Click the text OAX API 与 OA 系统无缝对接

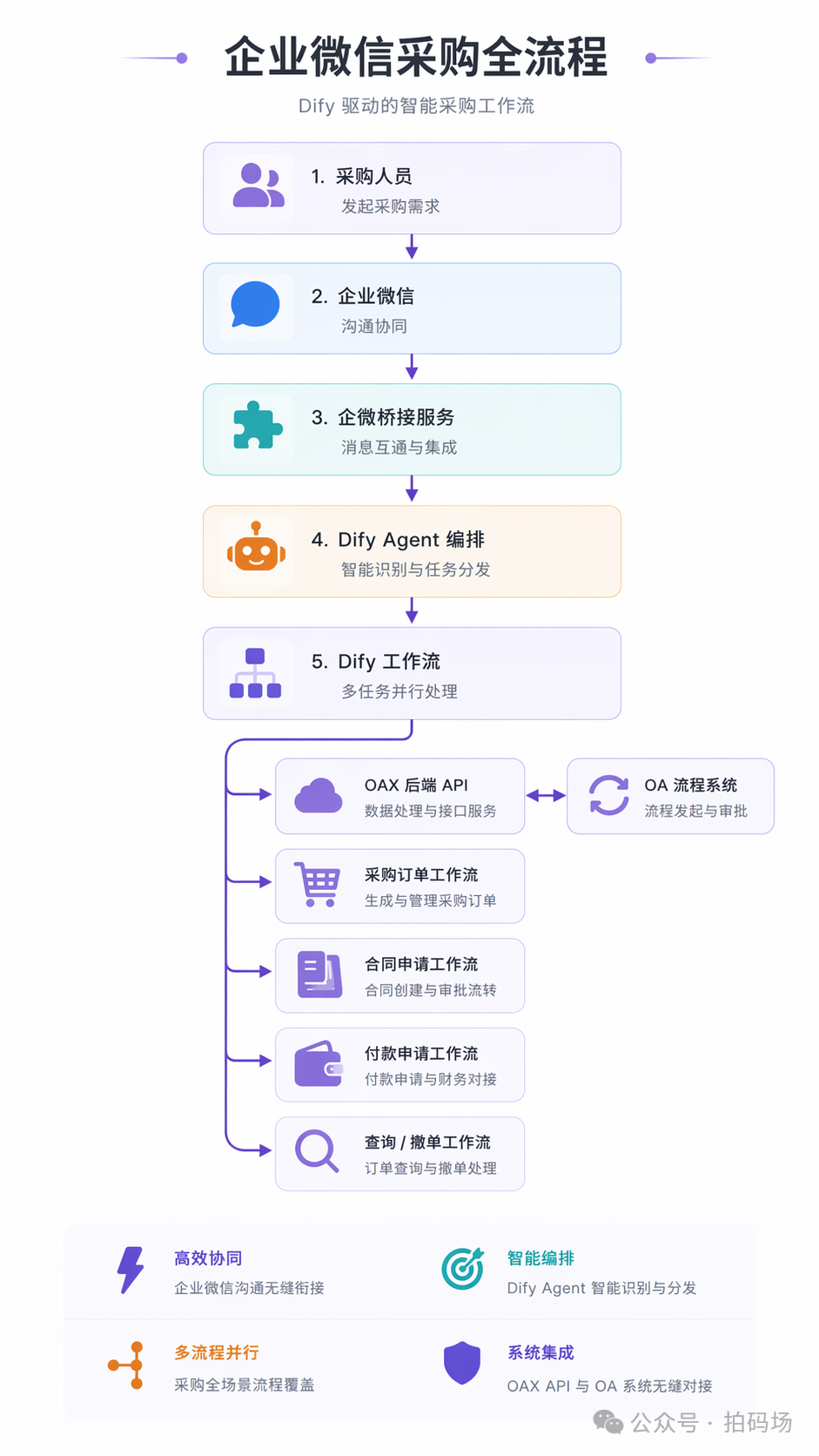[610, 1385]
